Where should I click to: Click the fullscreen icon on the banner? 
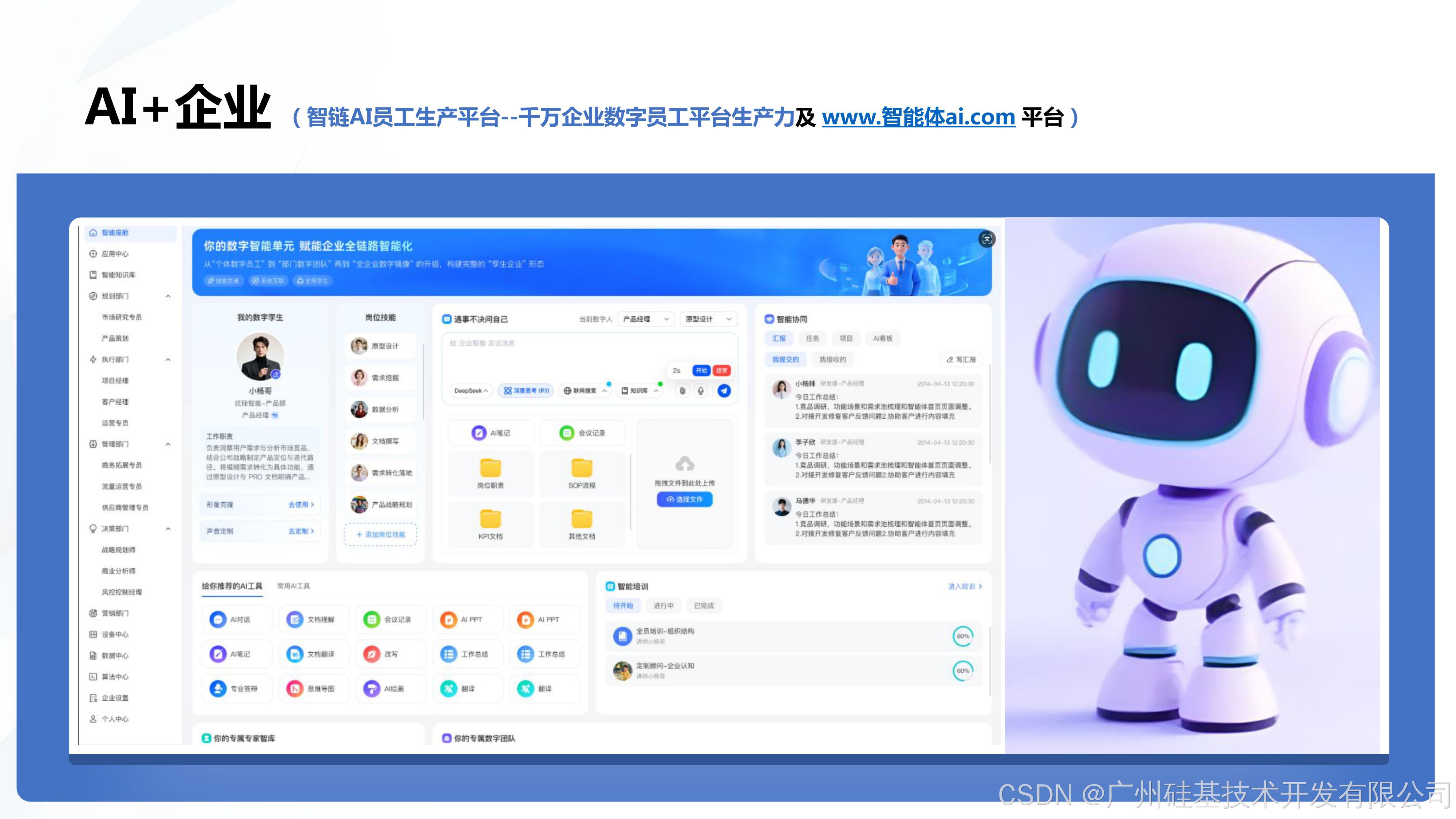[x=987, y=239]
